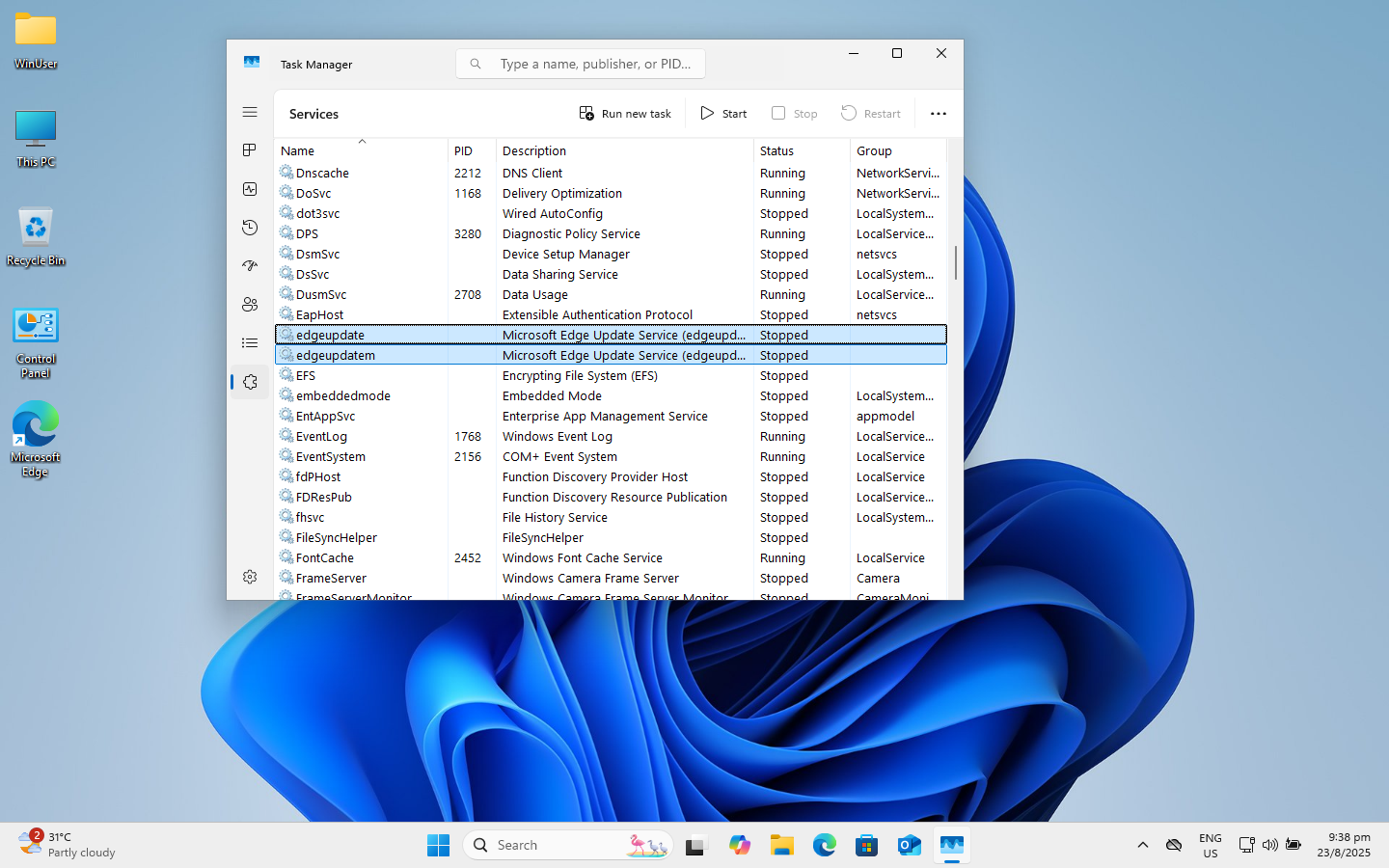Select the Control Panel desktop icon
Screen dimensions: 1389x868
click(x=36, y=343)
